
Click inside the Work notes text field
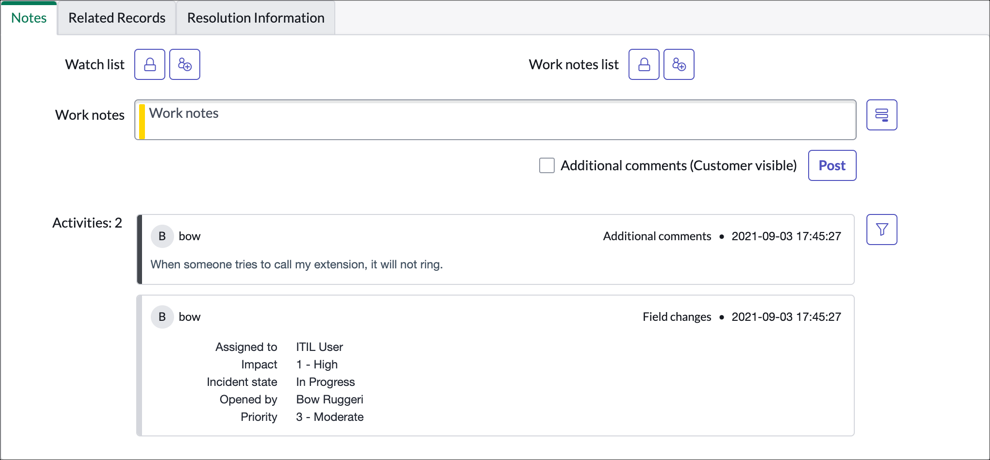click(500, 120)
